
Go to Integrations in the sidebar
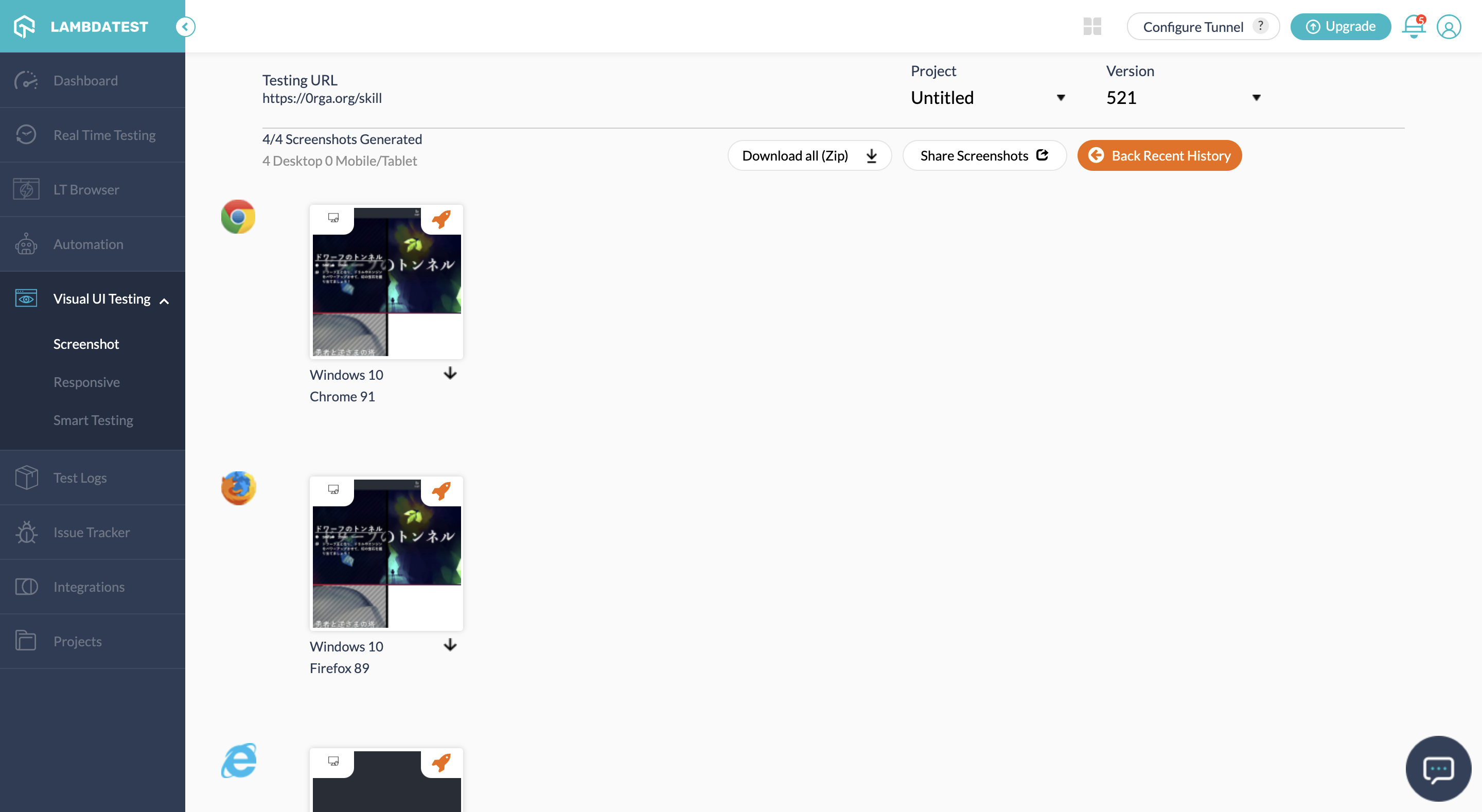(x=93, y=587)
